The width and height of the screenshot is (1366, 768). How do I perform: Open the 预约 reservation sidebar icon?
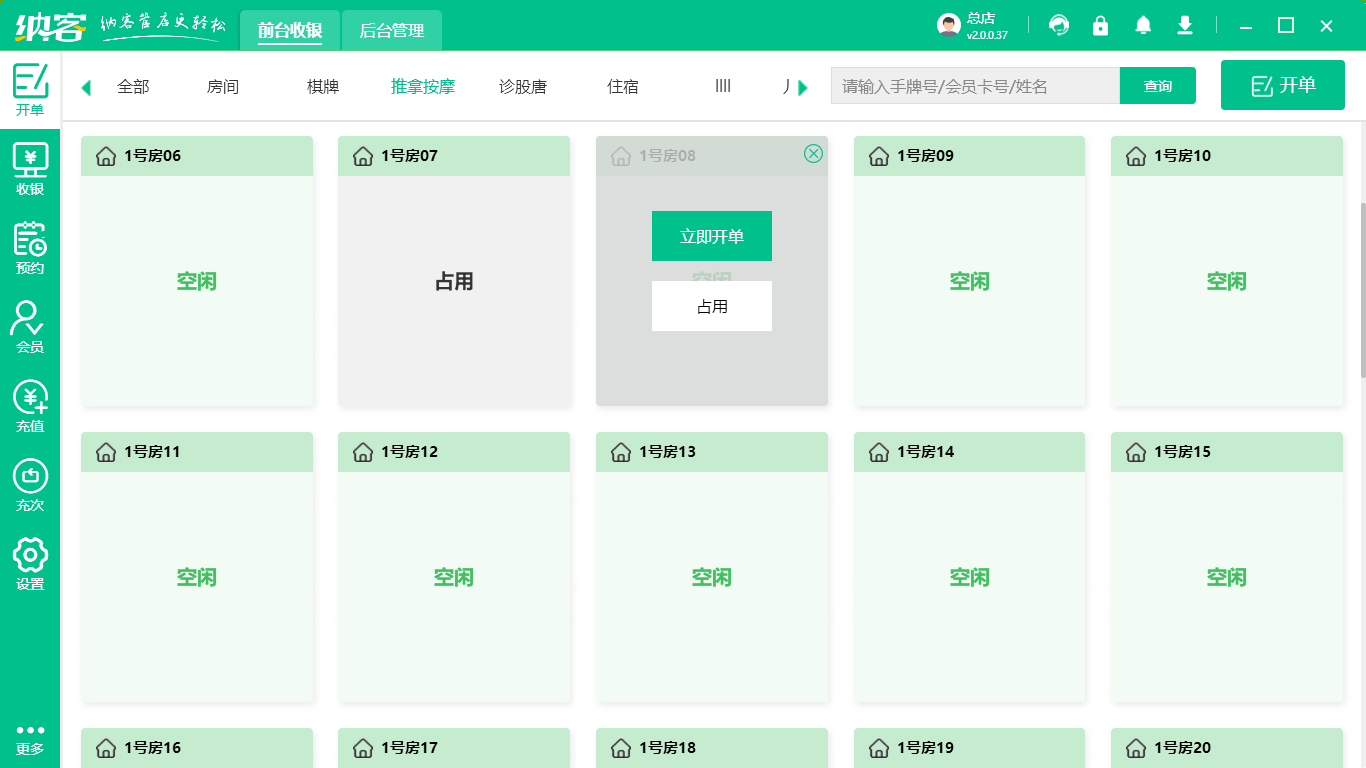30,248
